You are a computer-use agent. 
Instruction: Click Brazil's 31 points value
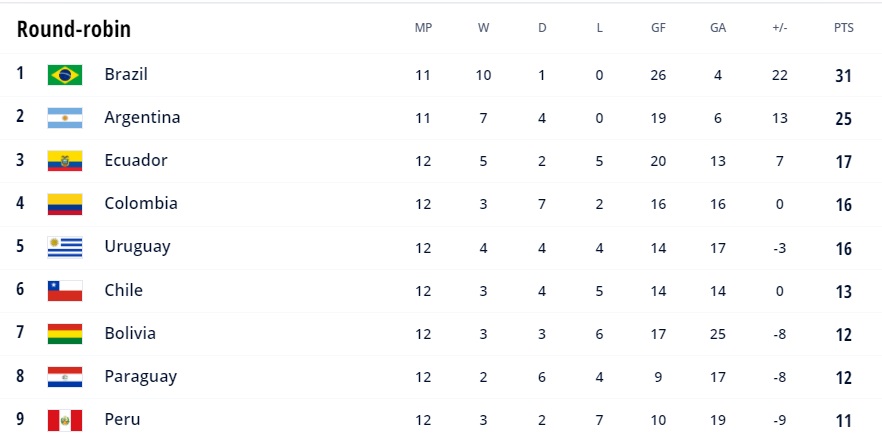[843, 75]
